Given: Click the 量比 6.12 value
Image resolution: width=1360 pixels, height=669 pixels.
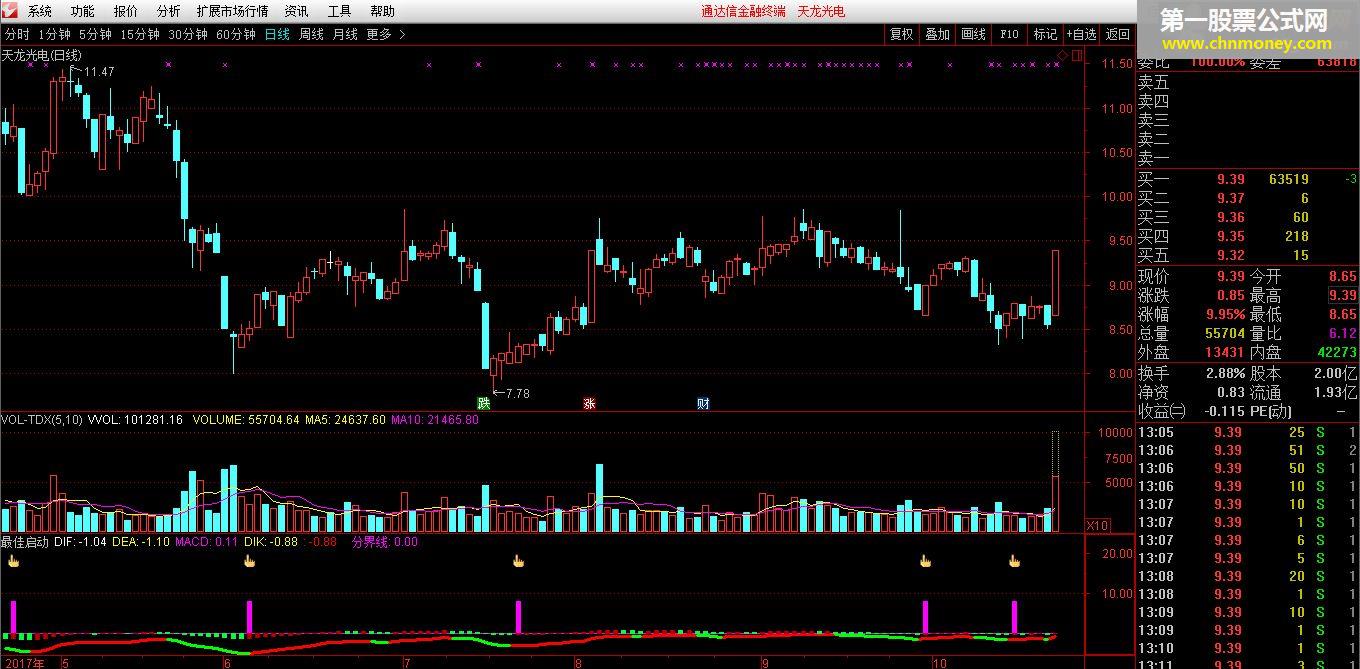Looking at the screenshot, I should coord(1342,333).
